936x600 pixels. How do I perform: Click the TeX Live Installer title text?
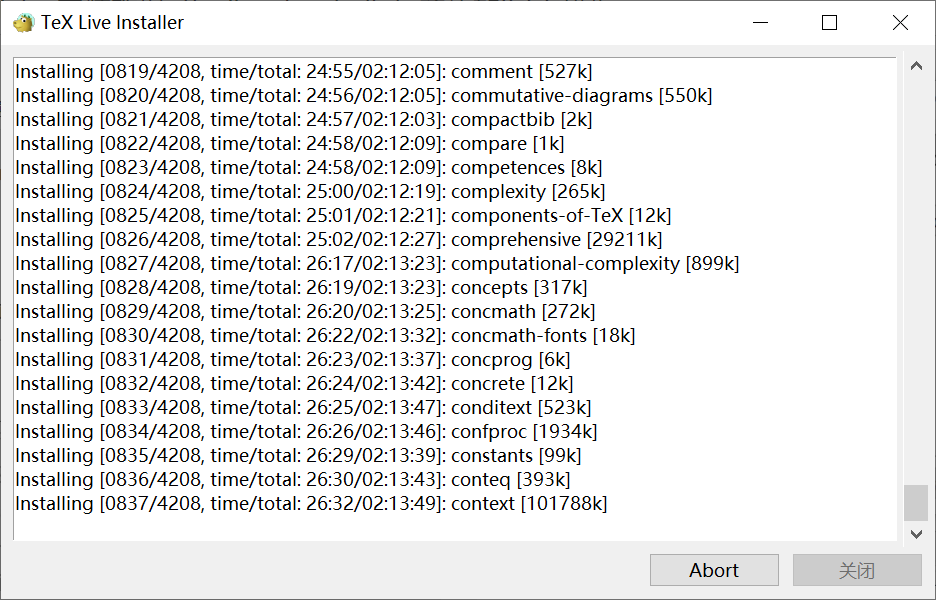[x=112, y=23]
